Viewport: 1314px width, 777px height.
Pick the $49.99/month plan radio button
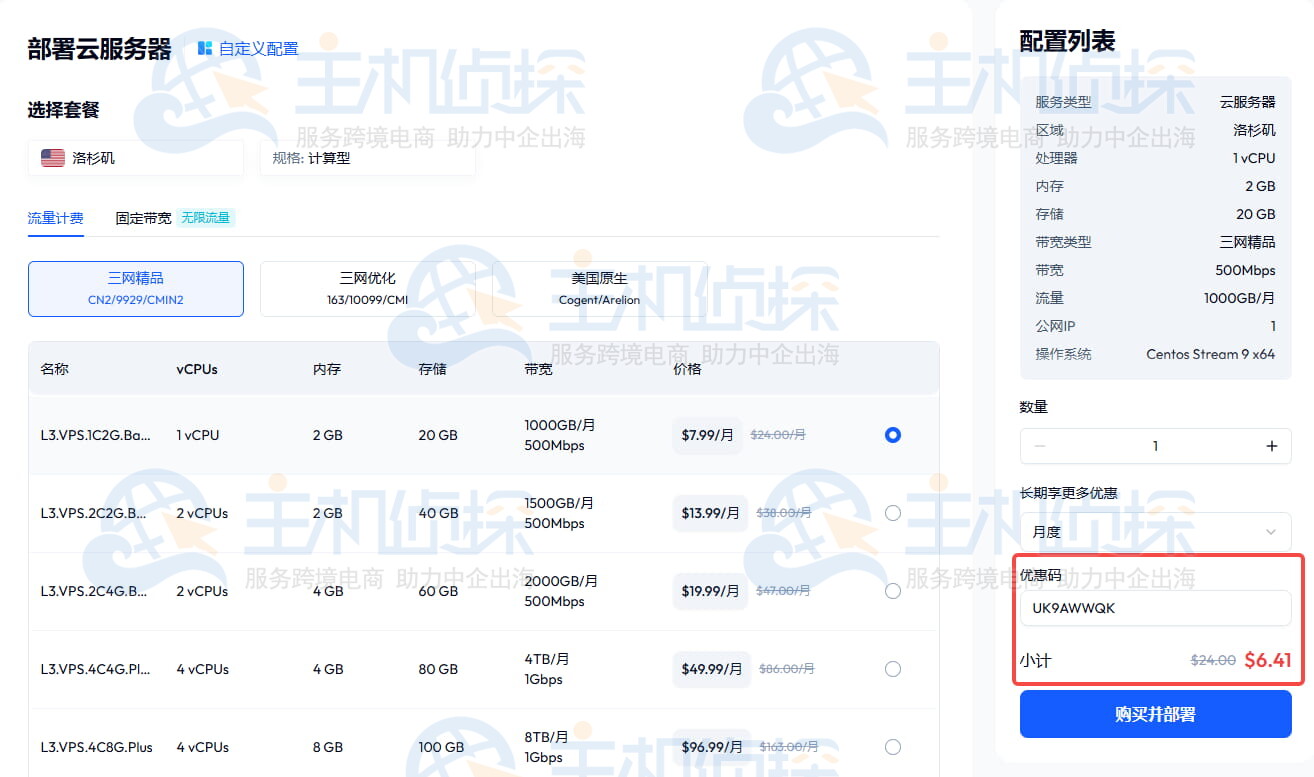[x=892, y=669]
